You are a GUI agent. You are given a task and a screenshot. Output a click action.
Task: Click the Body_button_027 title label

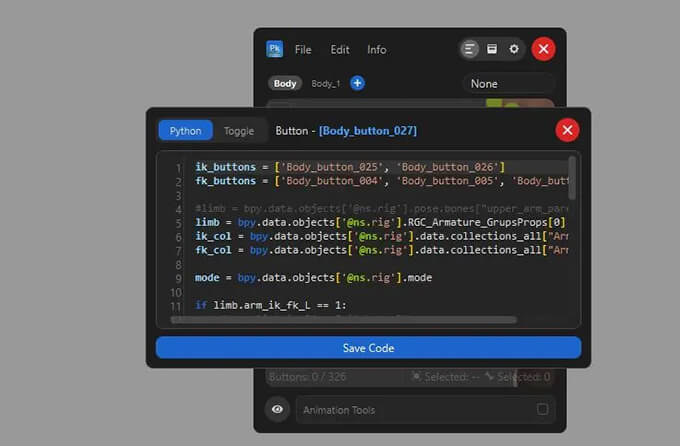(x=368, y=131)
